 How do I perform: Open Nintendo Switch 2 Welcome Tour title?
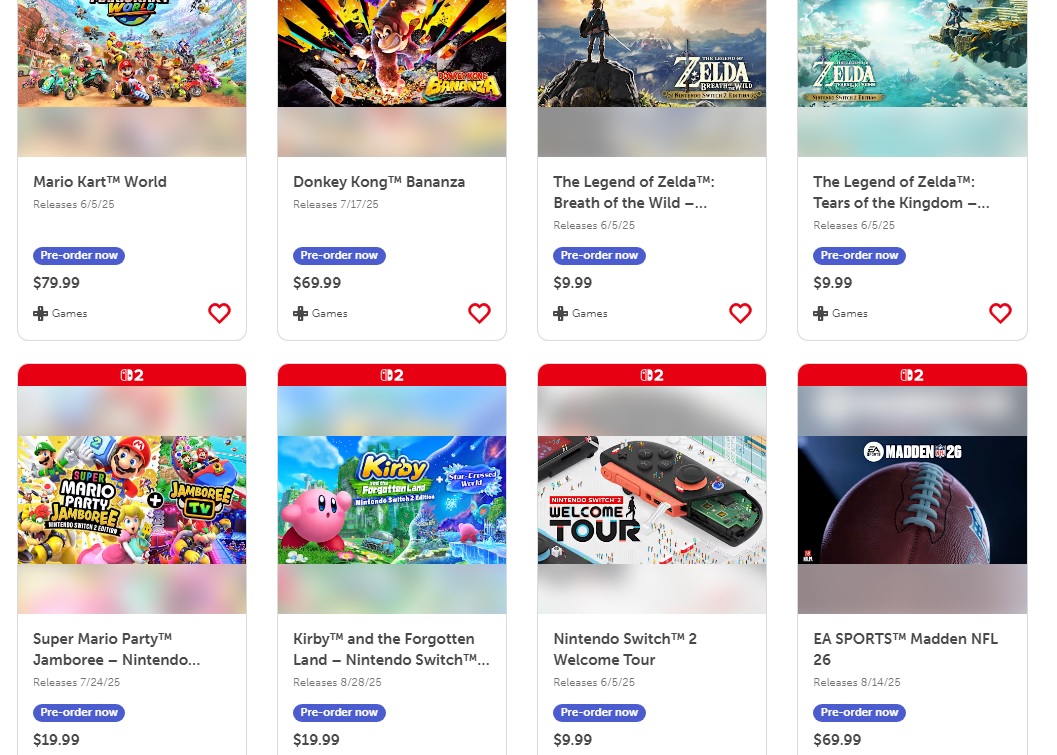pyautogui.click(x=625, y=649)
